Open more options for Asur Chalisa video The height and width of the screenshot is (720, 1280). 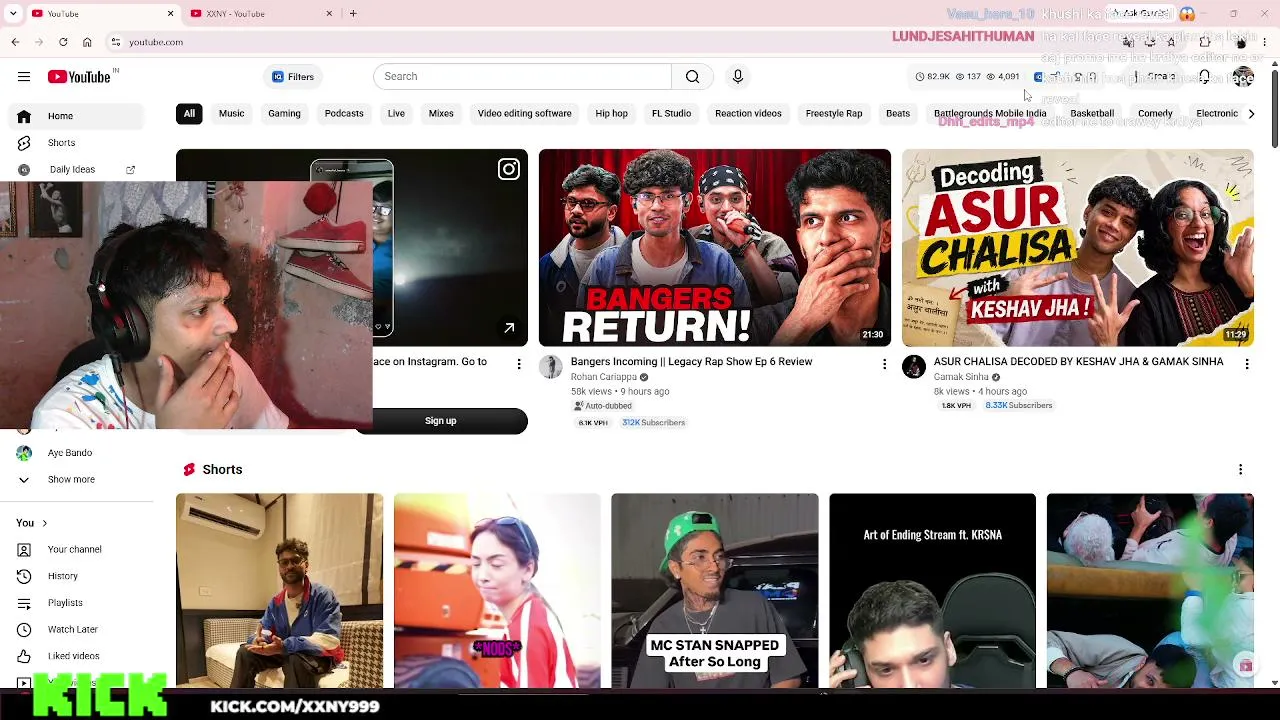tap(1247, 365)
